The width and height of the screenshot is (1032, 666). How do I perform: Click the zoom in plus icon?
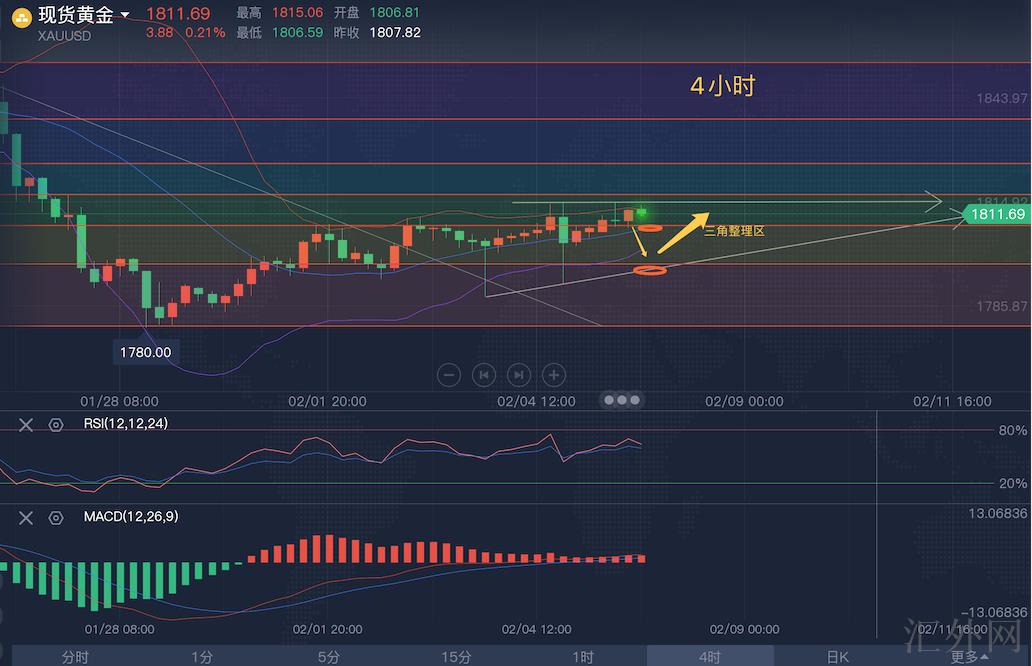click(553, 375)
